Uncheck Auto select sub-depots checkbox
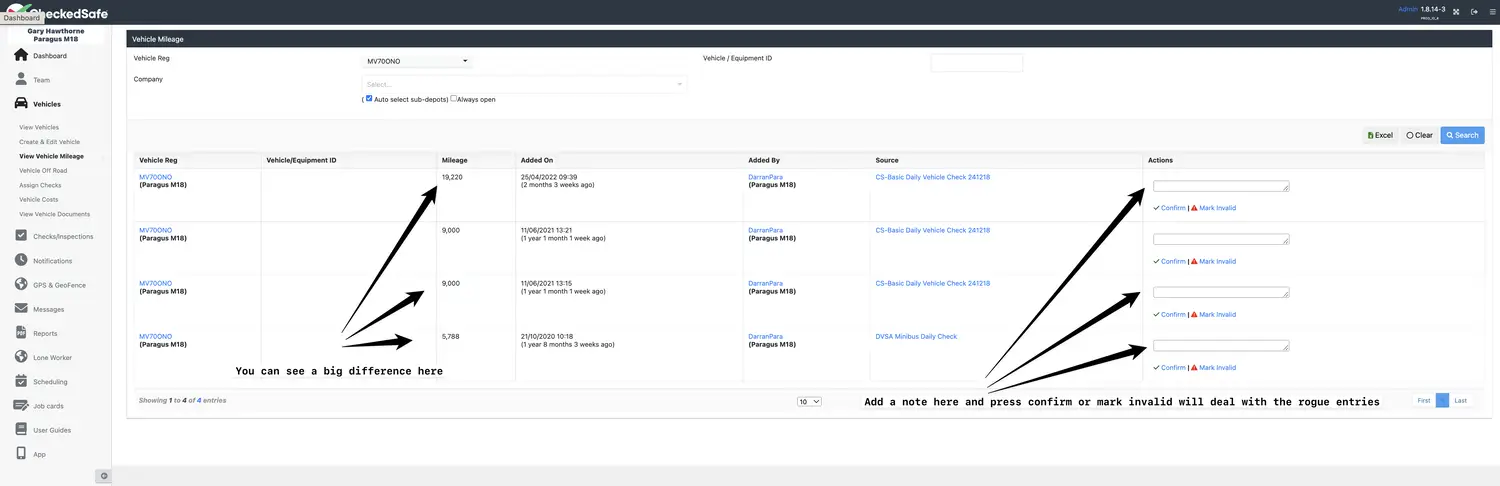The width and height of the screenshot is (1500, 486). (369, 99)
